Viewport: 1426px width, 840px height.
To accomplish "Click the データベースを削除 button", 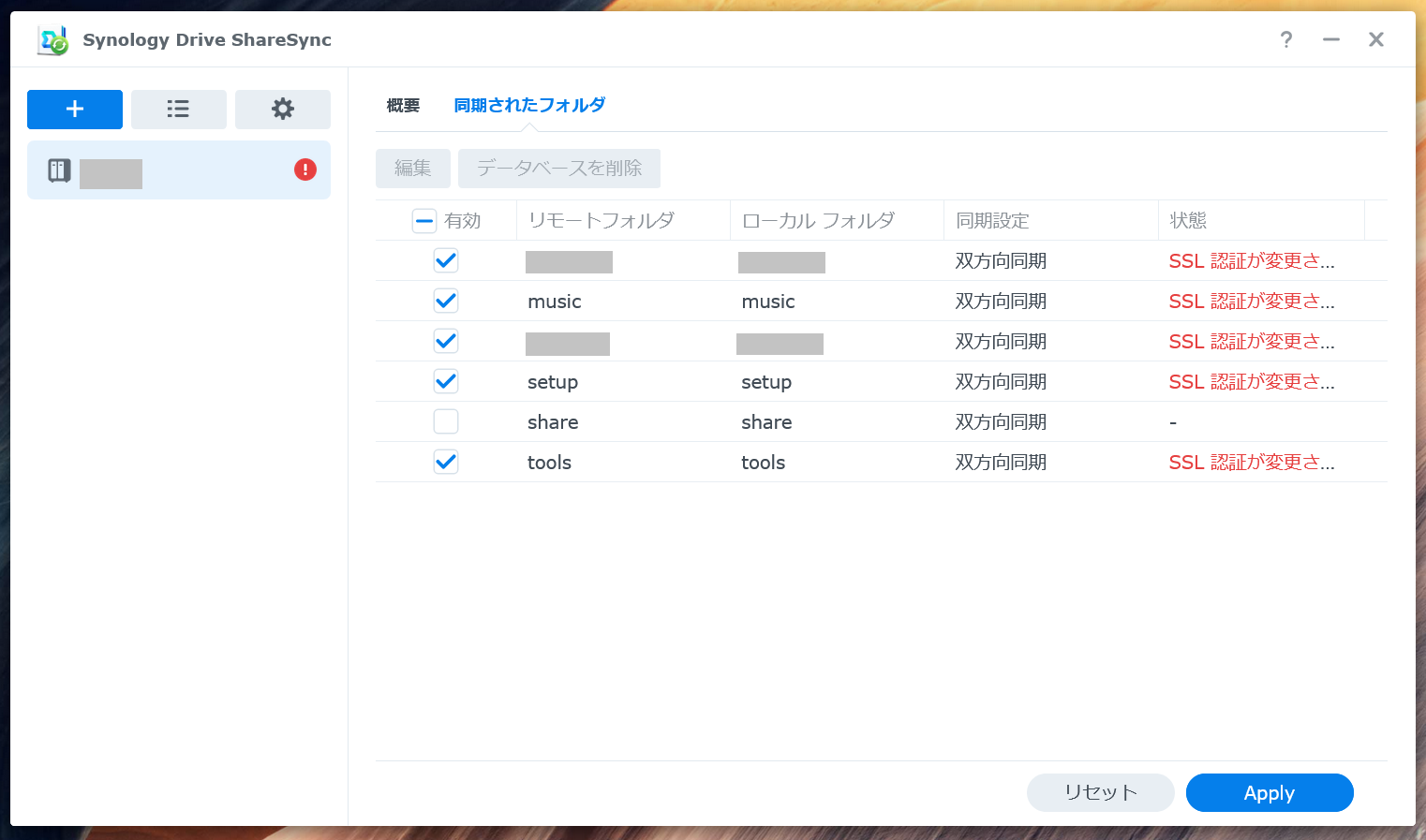I will coord(558,168).
